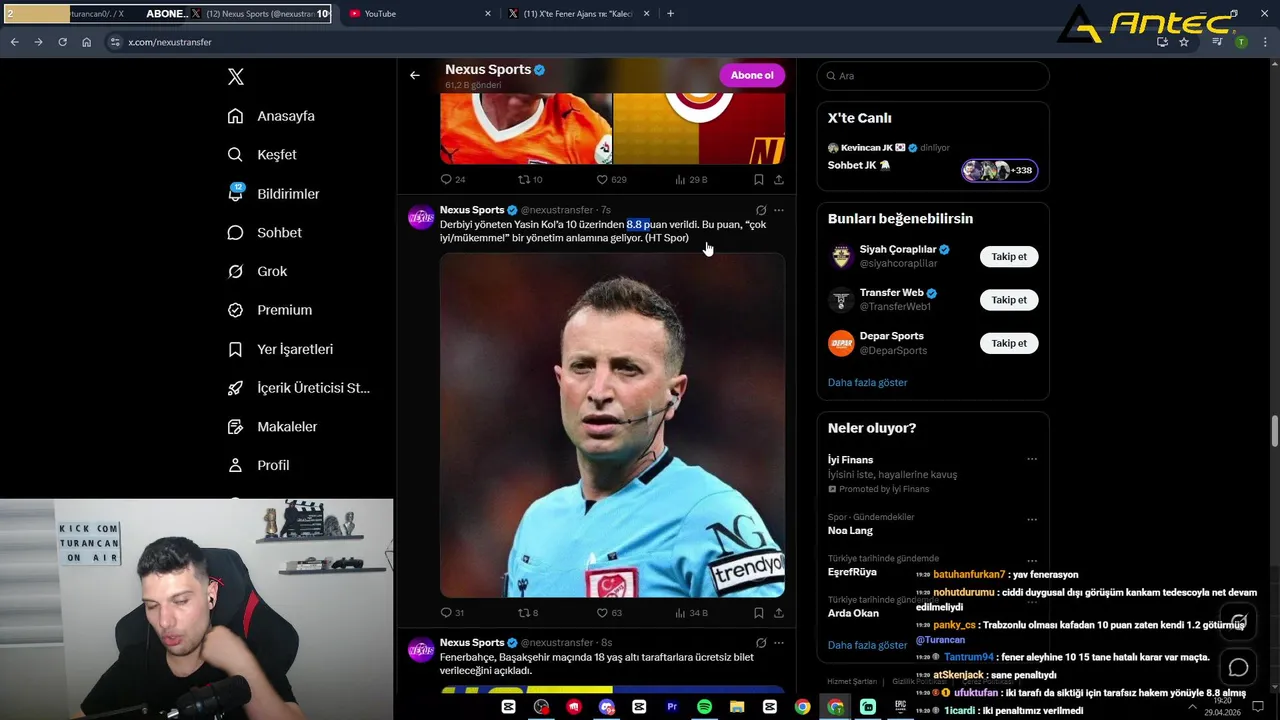Open a new browser tab
The height and width of the screenshot is (720, 1280).
670,14
